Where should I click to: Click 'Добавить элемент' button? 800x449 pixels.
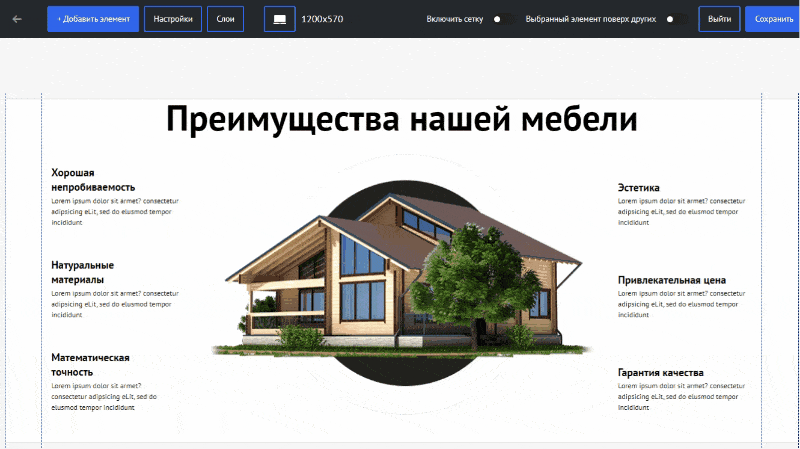click(93, 19)
